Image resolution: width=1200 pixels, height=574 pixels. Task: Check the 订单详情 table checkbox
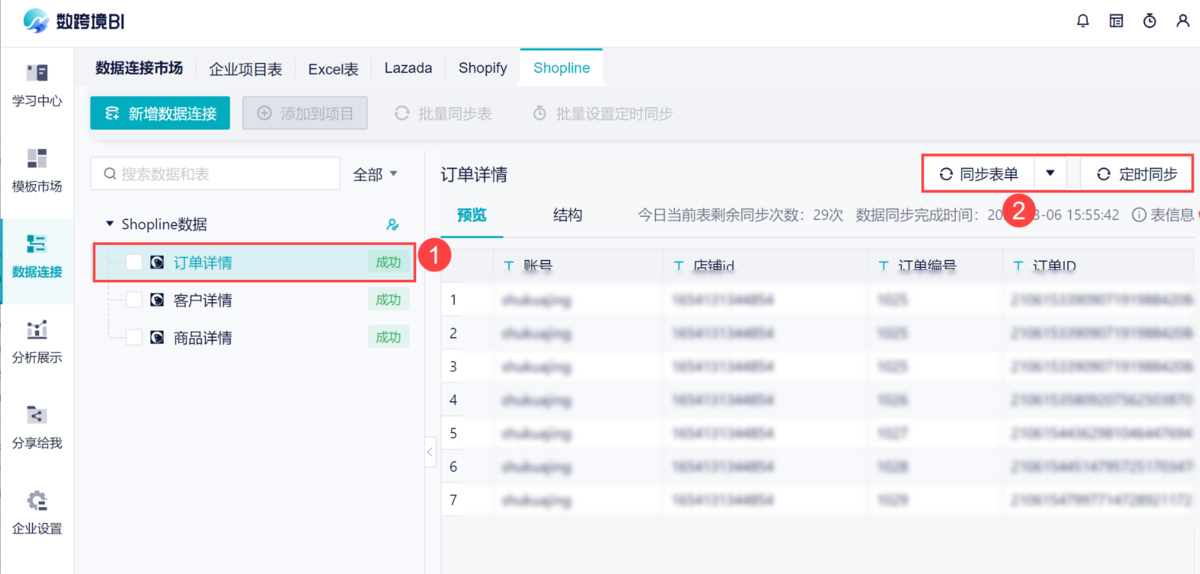pyautogui.click(x=134, y=263)
